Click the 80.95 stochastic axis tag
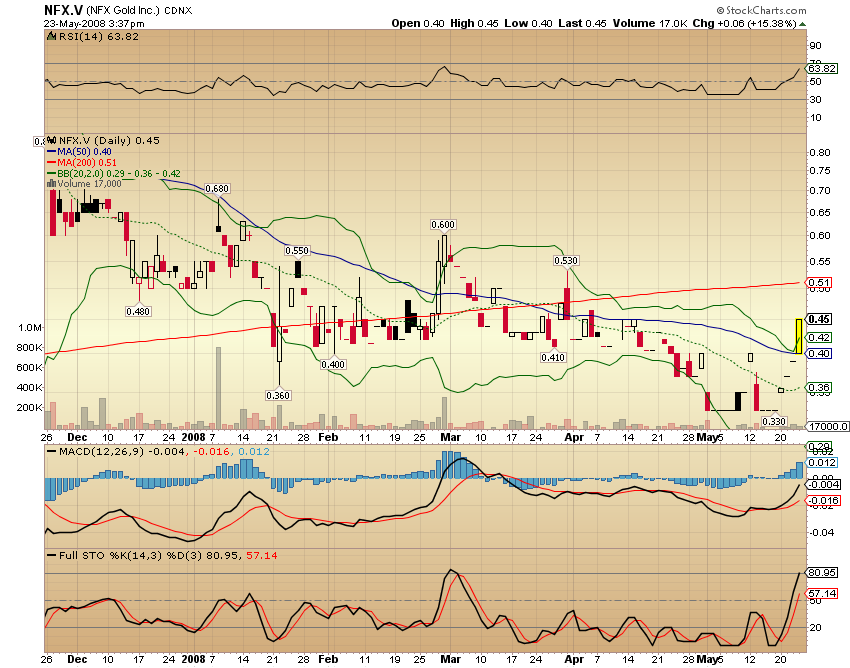The height and width of the screenshot is (668, 850). click(x=822, y=573)
